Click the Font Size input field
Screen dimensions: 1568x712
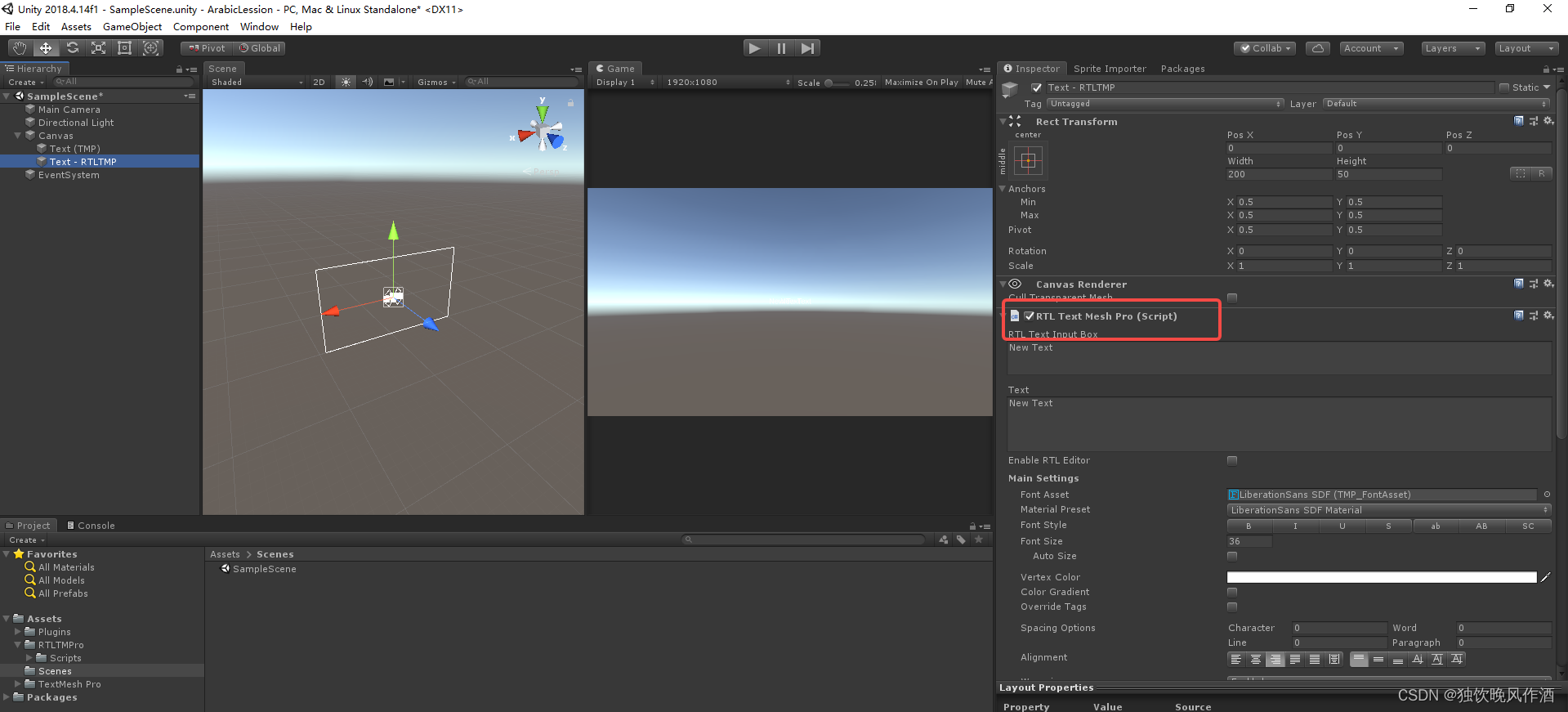pyautogui.click(x=1249, y=541)
